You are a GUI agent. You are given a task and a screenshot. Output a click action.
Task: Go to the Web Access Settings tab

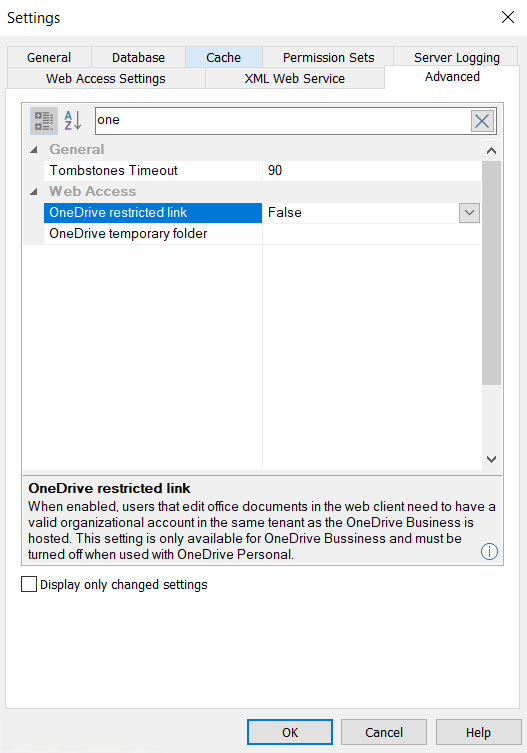tap(106, 78)
